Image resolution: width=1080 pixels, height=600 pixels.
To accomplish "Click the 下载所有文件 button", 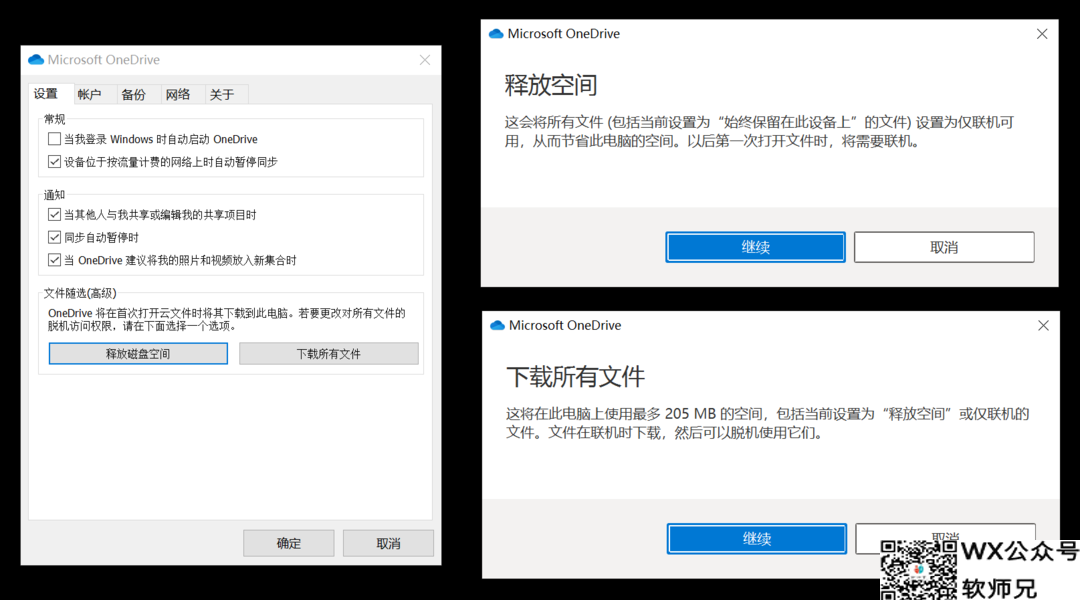I will (328, 354).
